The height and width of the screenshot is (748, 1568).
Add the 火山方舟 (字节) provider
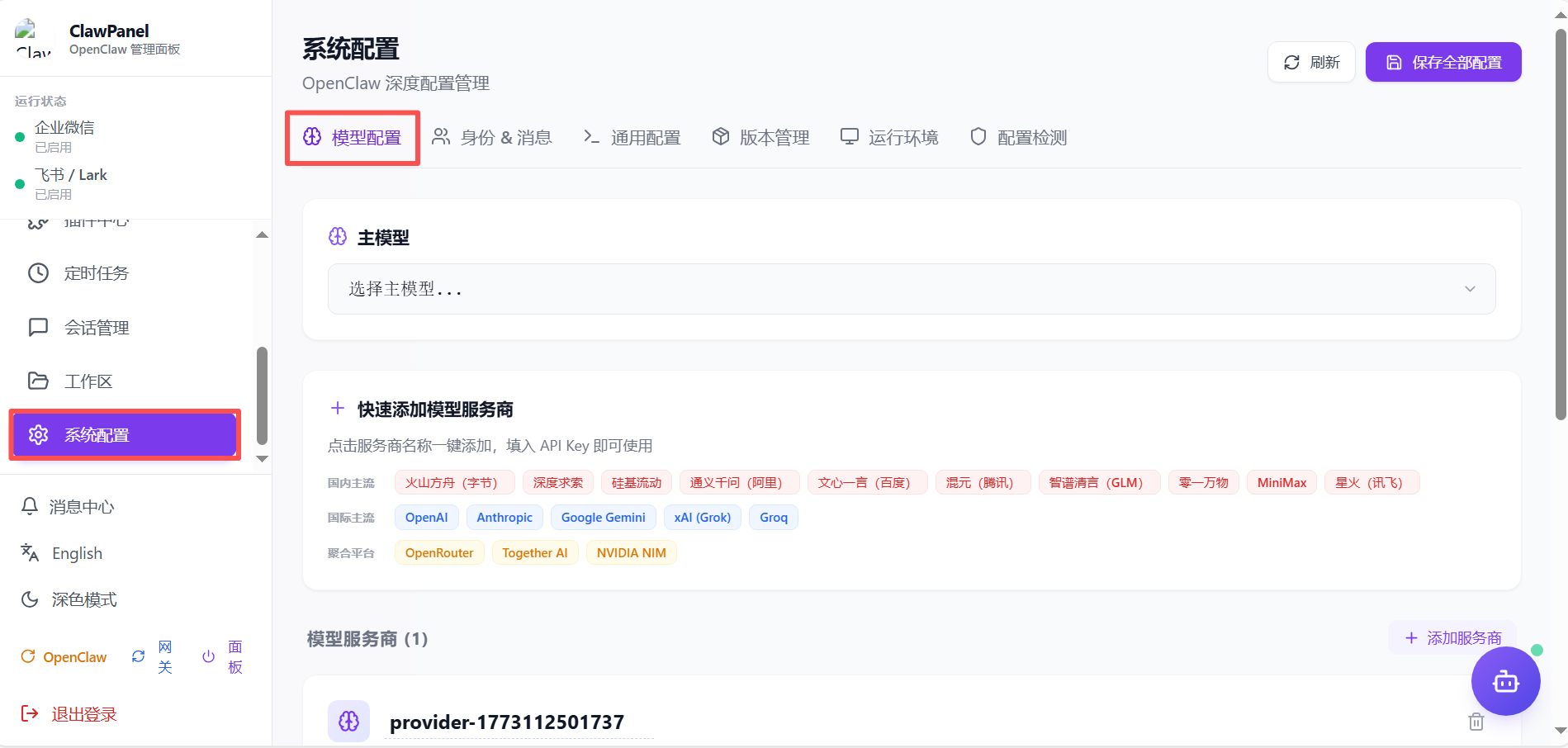click(x=454, y=483)
